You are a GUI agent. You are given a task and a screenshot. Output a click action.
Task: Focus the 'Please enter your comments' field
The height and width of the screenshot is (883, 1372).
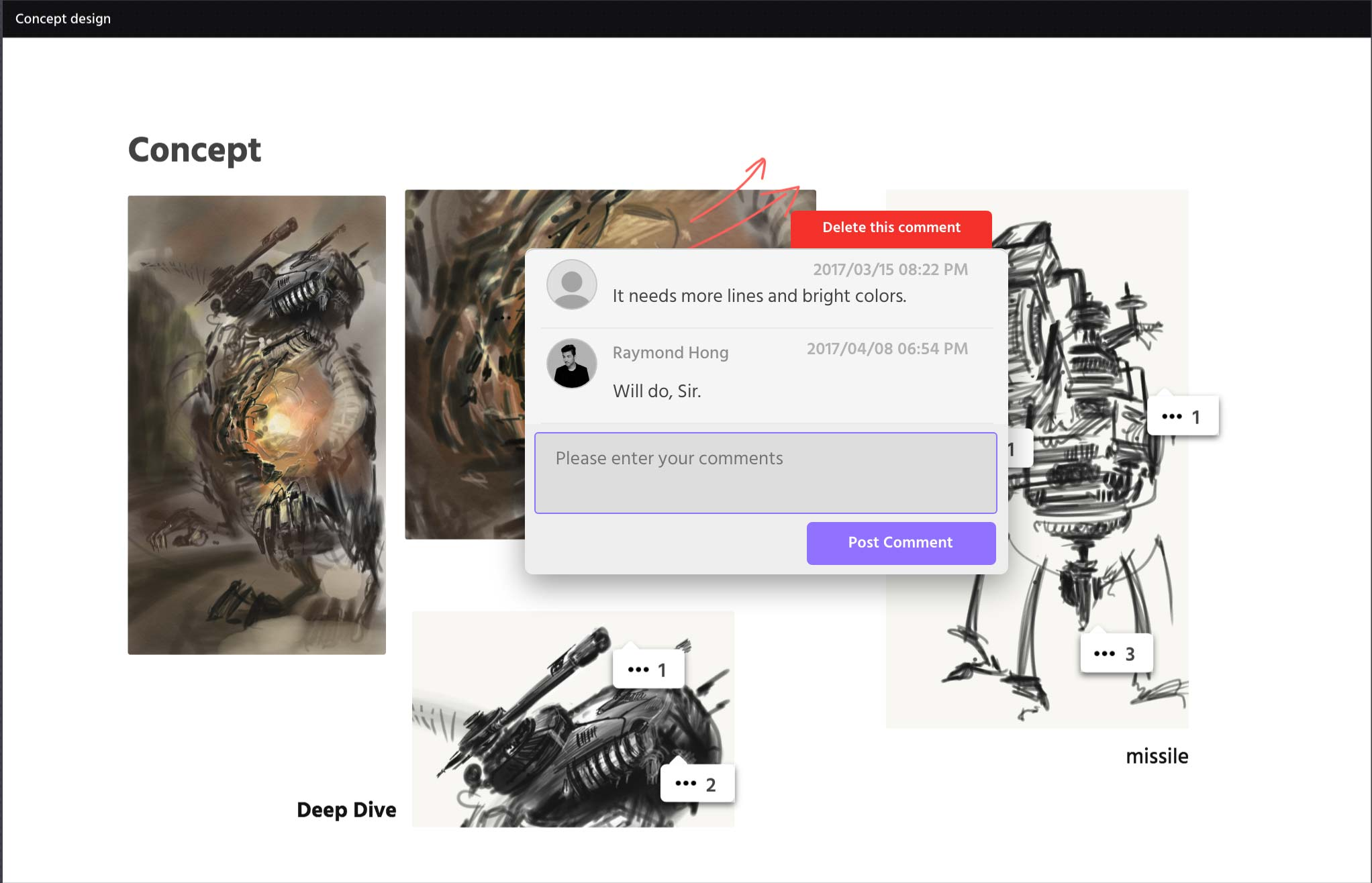[766, 473]
